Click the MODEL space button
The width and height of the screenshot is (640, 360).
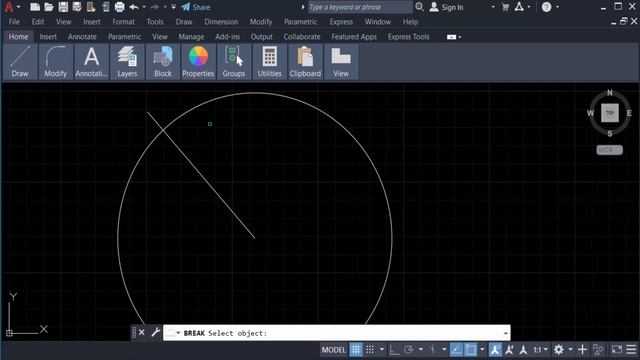(x=333, y=350)
